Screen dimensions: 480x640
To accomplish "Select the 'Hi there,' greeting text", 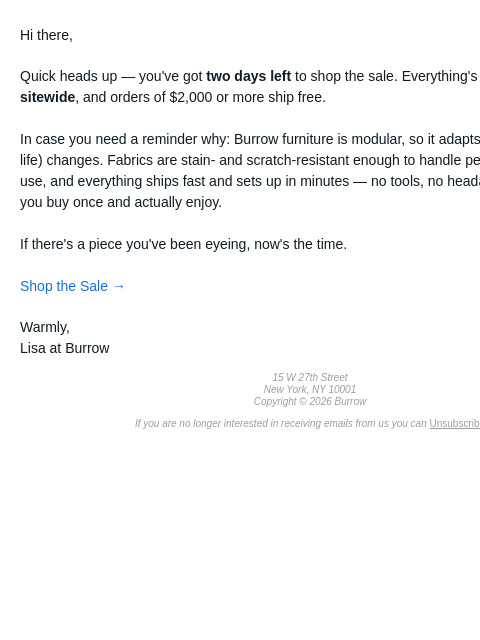I will click(46, 35).
